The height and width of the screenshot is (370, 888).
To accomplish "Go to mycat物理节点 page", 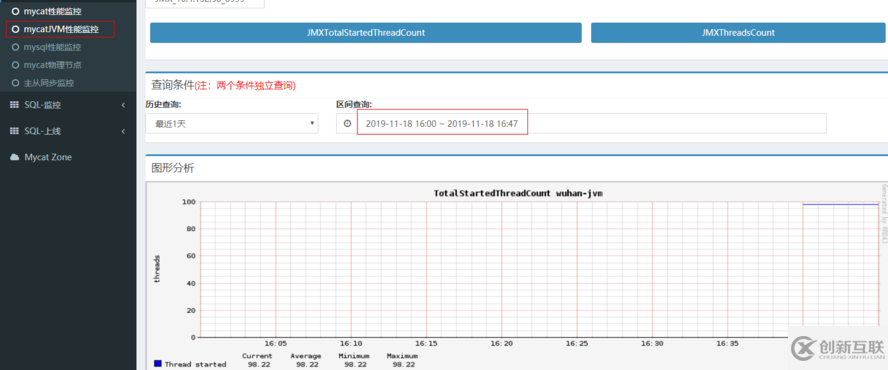I will tap(52, 65).
